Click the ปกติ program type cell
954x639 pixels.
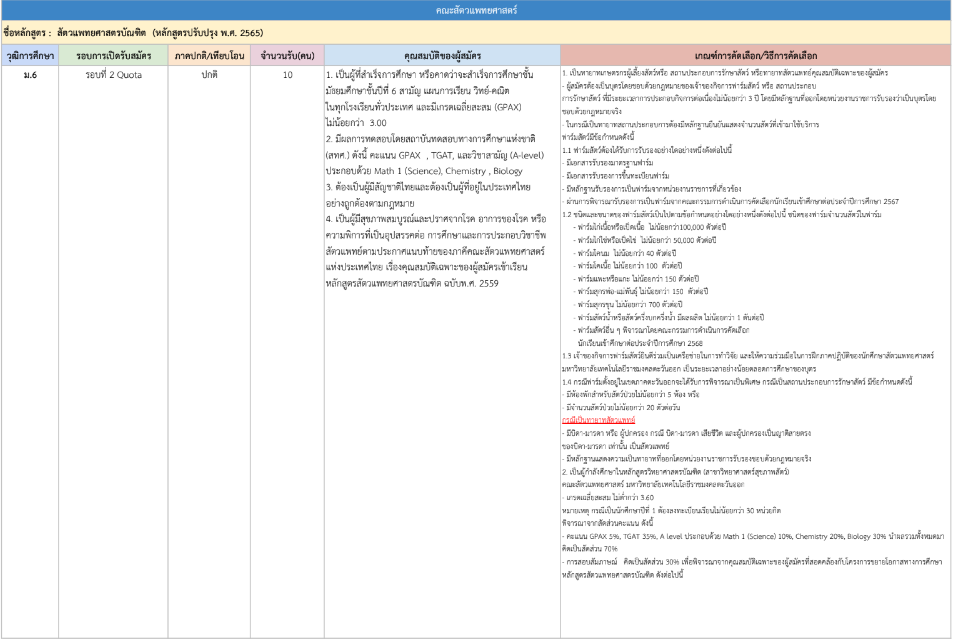(210, 75)
